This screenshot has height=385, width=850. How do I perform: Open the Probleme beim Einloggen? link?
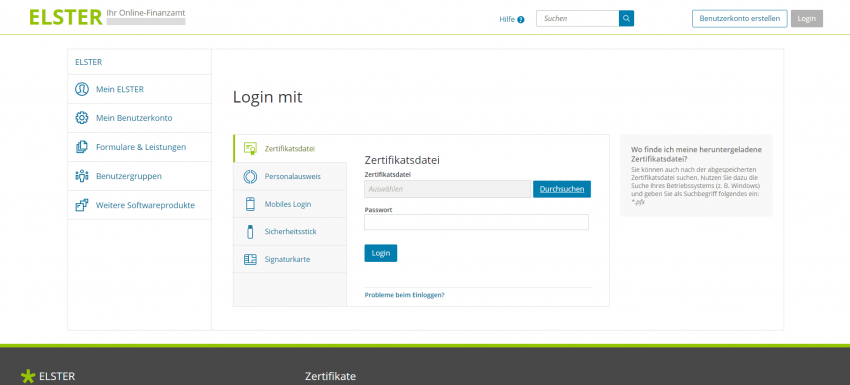[404, 295]
